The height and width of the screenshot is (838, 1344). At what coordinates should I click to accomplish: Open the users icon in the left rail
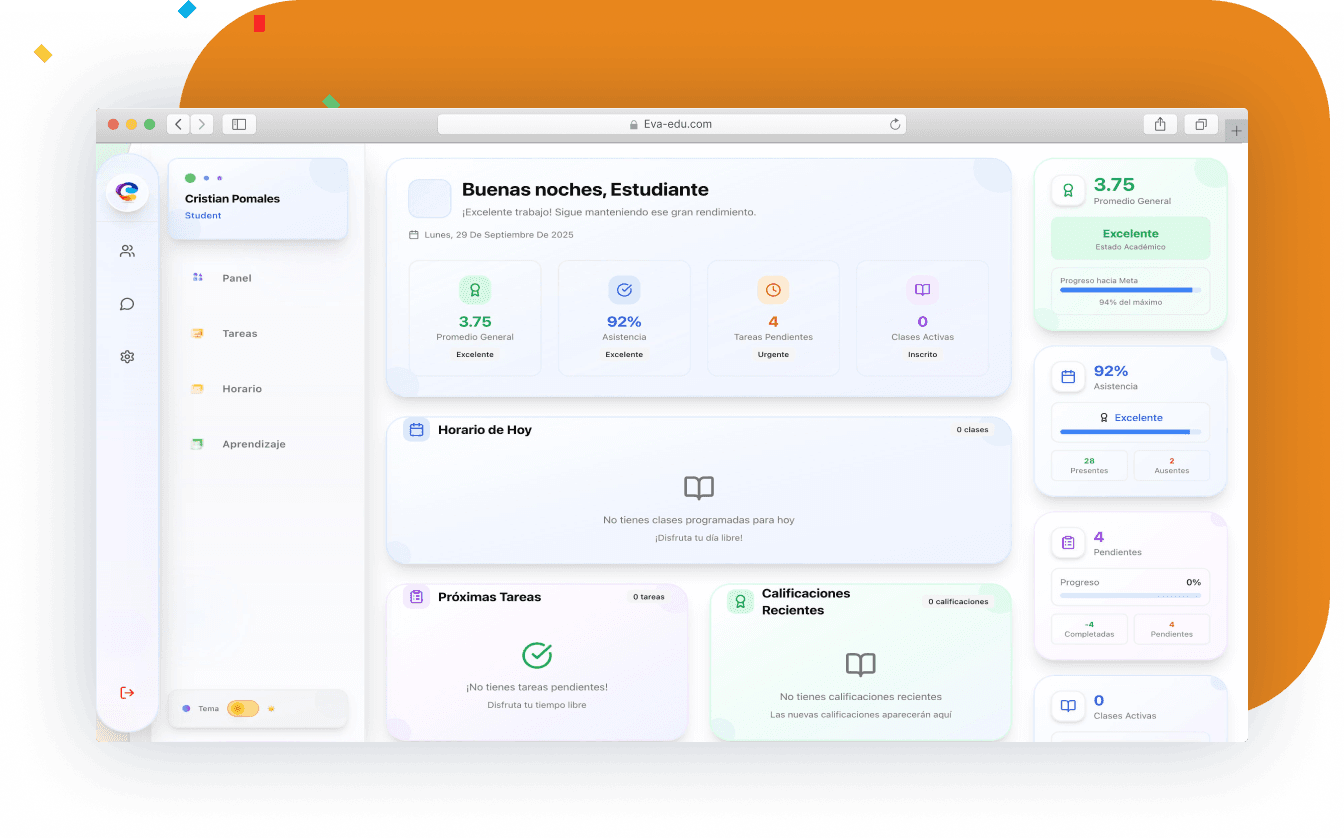(127, 251)
